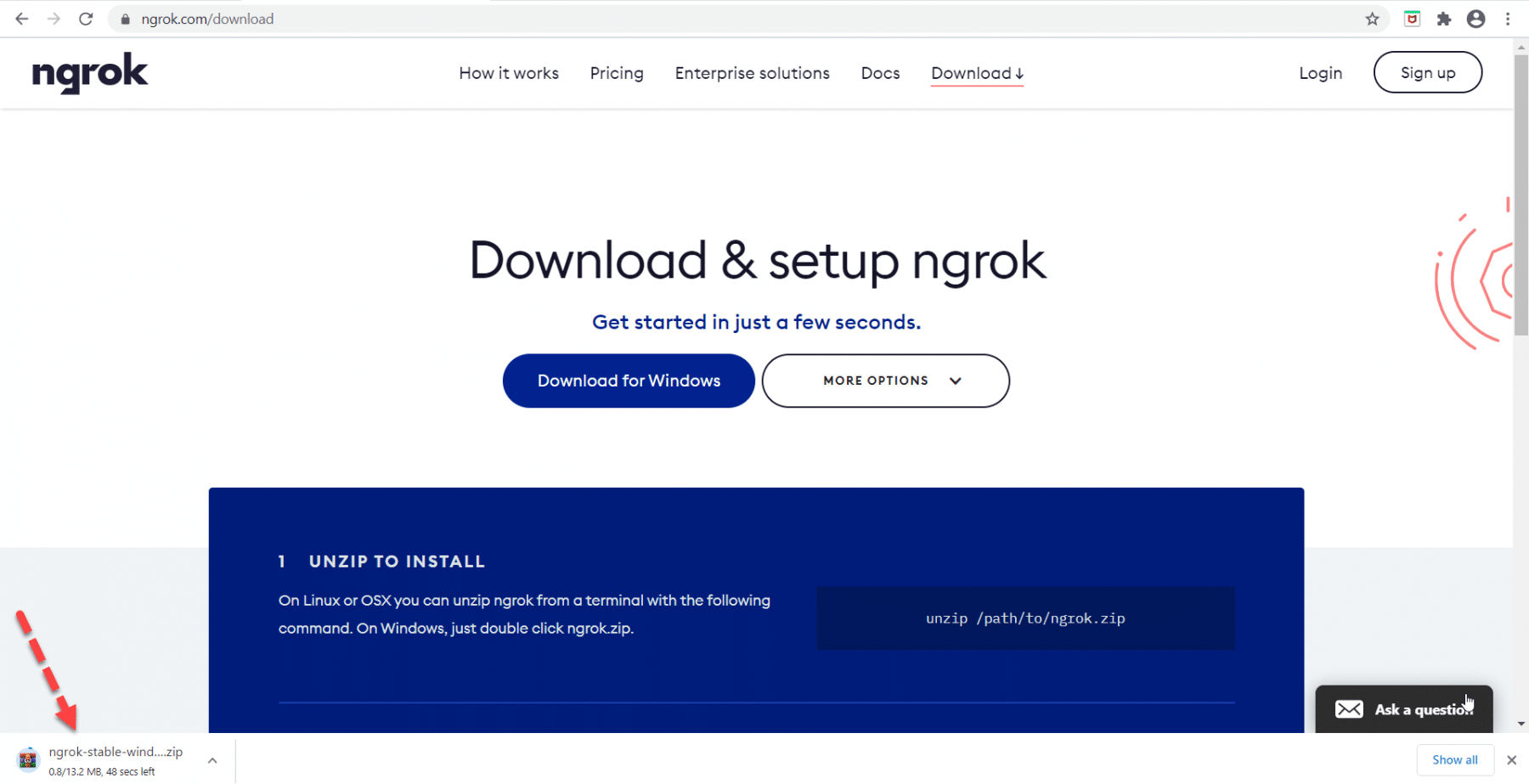The image size is (1529, 784).
Task: Click the ngrok zip file icon in downloads bar
Action: [28, 759]
